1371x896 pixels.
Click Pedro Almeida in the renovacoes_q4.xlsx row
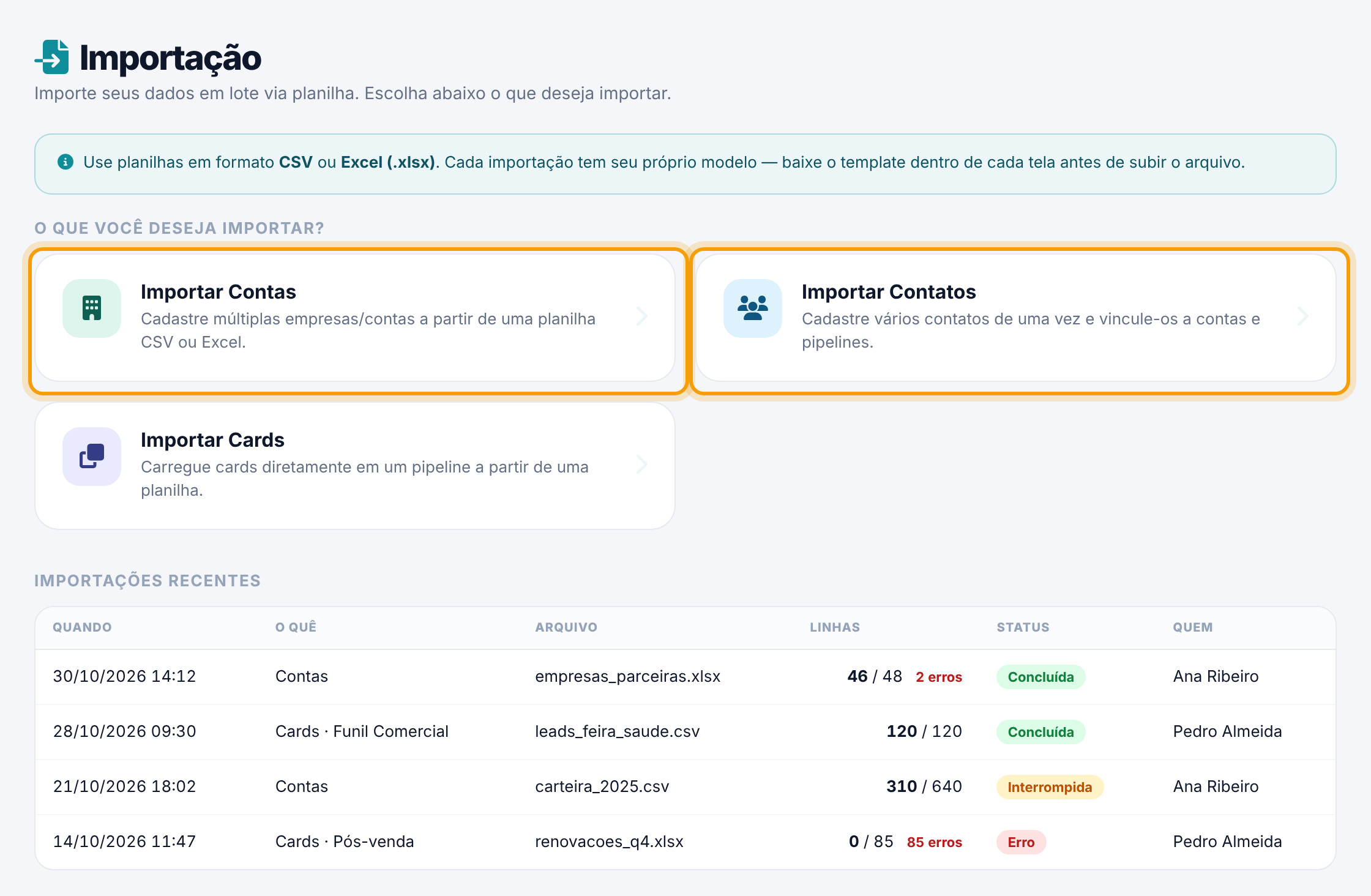pyautogui.click(x=1227, y=842)
